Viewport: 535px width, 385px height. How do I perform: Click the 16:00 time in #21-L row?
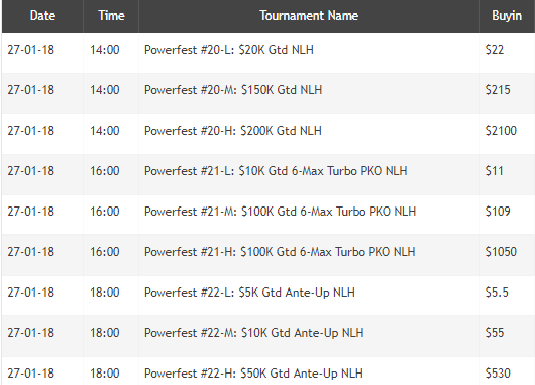coord(105,171)
